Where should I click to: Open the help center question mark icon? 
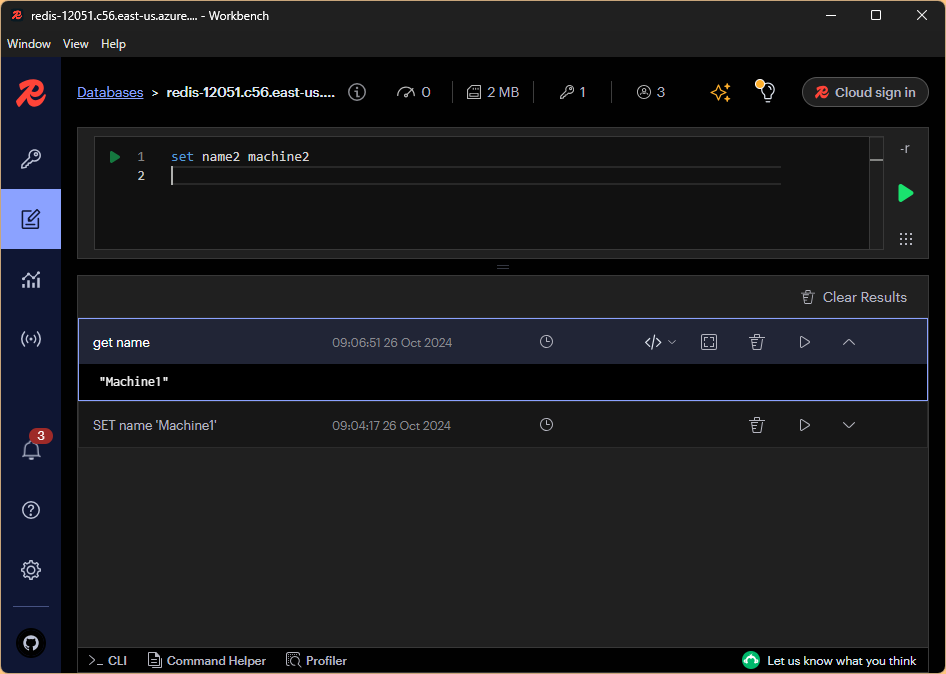(31, 510)
